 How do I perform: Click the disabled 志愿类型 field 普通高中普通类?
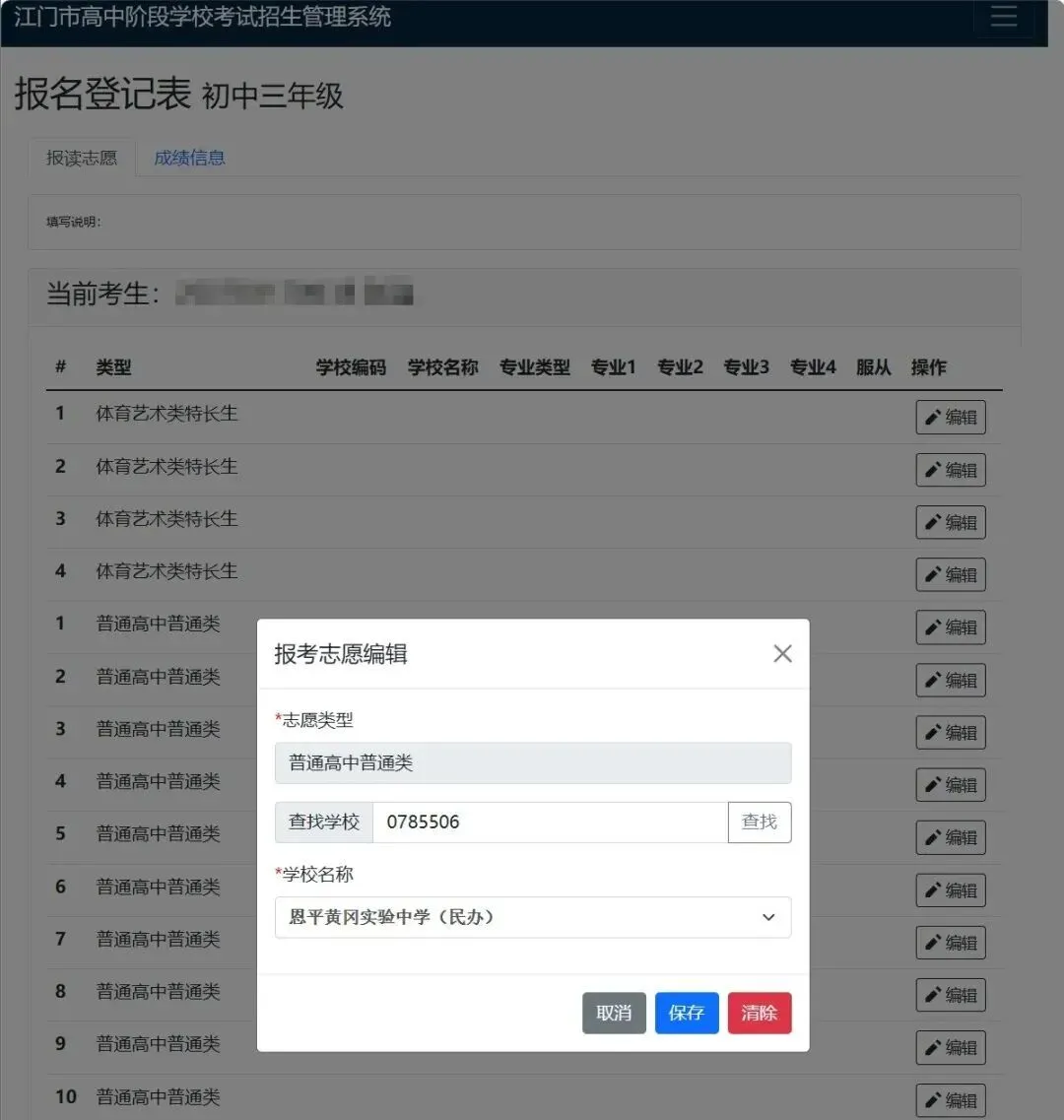tap(533, 762)
